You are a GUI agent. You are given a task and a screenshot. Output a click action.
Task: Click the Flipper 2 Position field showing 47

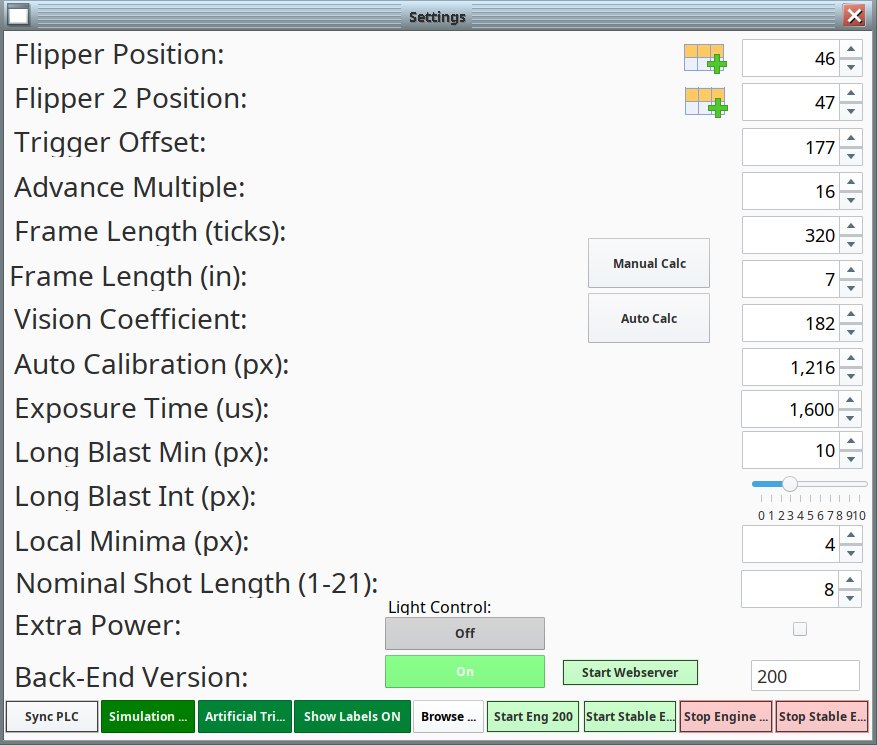coord(791,102)
